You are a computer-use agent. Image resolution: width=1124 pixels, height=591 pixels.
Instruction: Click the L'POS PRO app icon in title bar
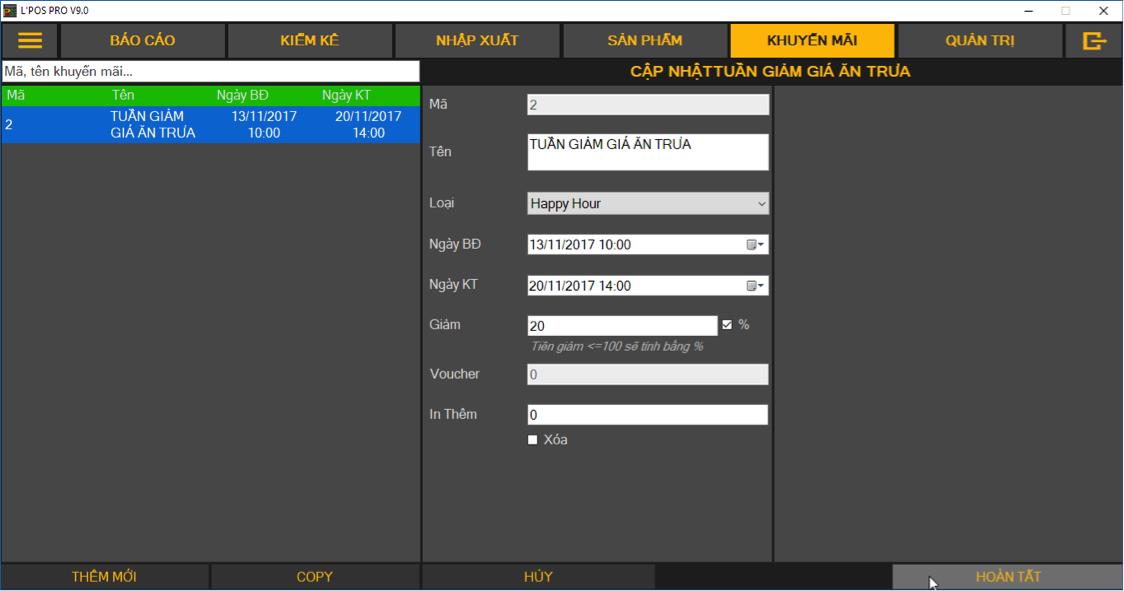(9, 10)
